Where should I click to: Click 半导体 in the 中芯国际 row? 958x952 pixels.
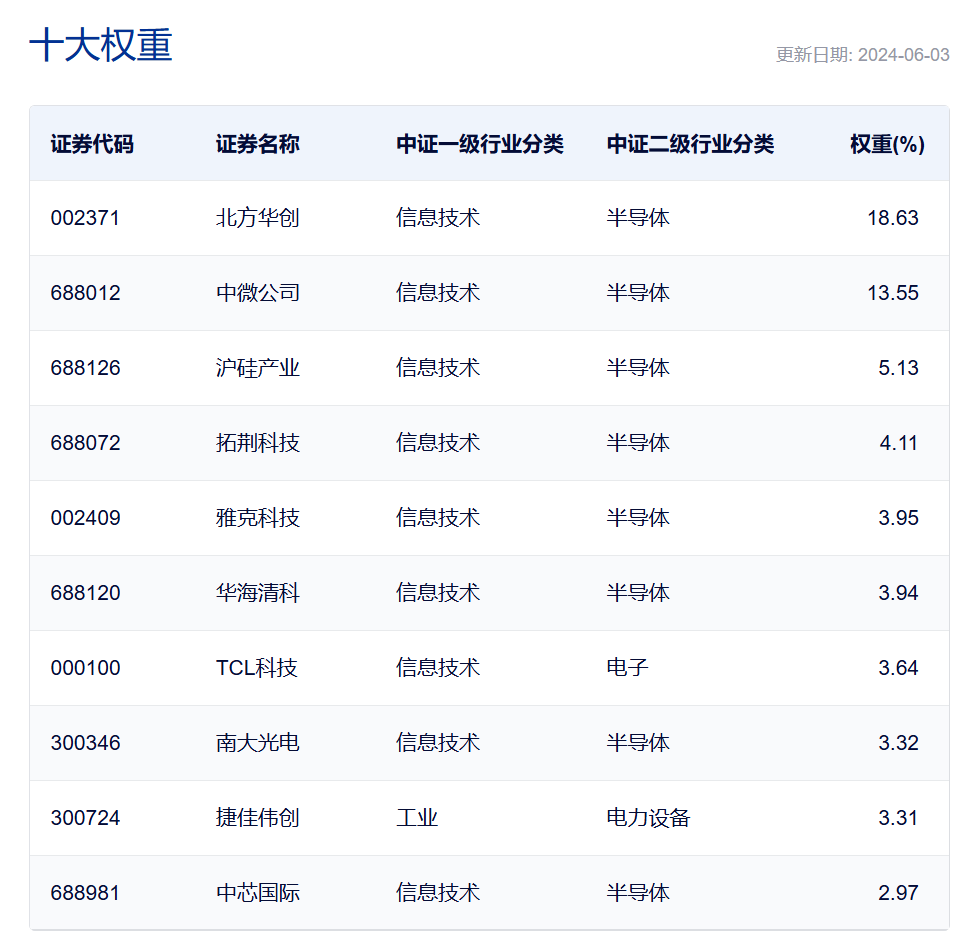(637, 893)
